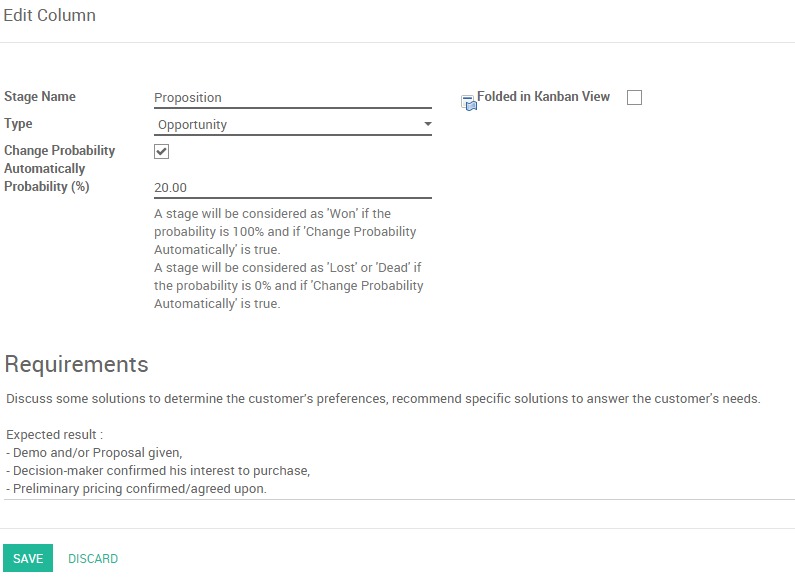Click the Stage Name label

40,97
